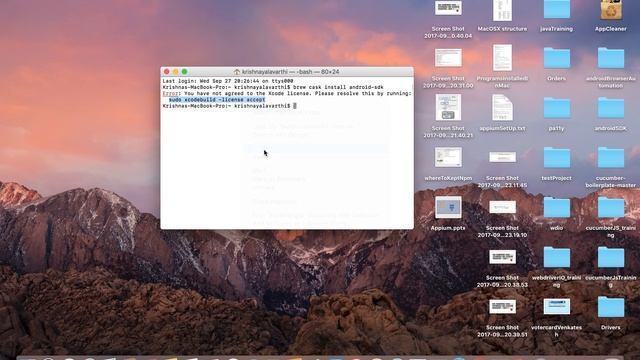Zoom the Terminal window with green button
The height and width of the screenshot is (360, 640).
184,72
